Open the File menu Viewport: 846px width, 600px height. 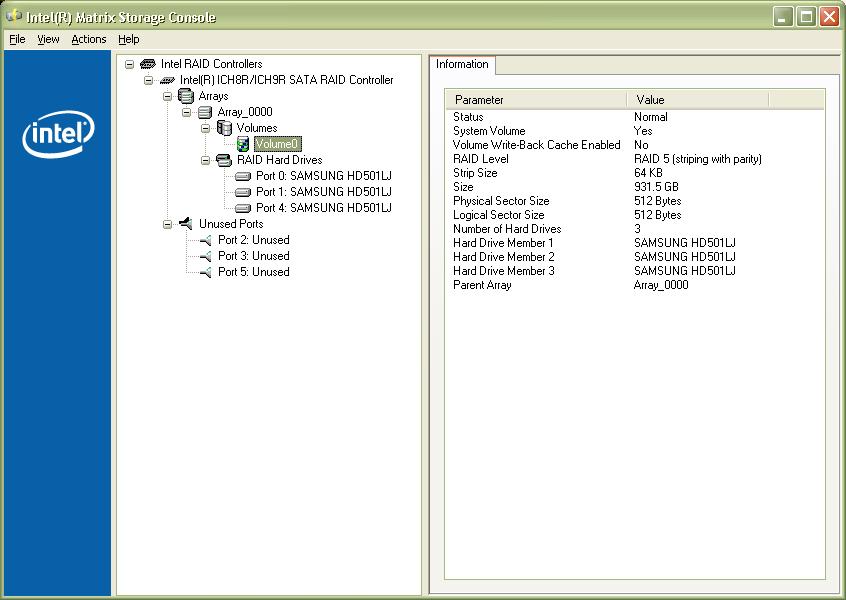pyautogui.click(x=17, y=39)
